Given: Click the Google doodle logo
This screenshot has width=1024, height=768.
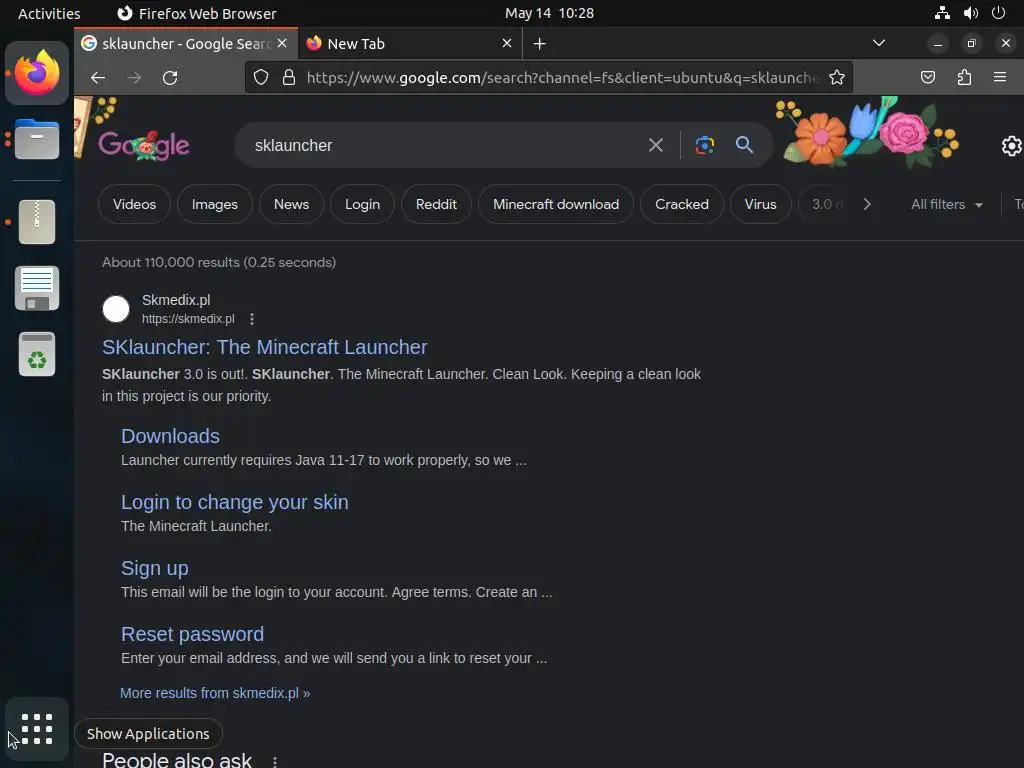Looking at the screenshot, I should point(144,145).
